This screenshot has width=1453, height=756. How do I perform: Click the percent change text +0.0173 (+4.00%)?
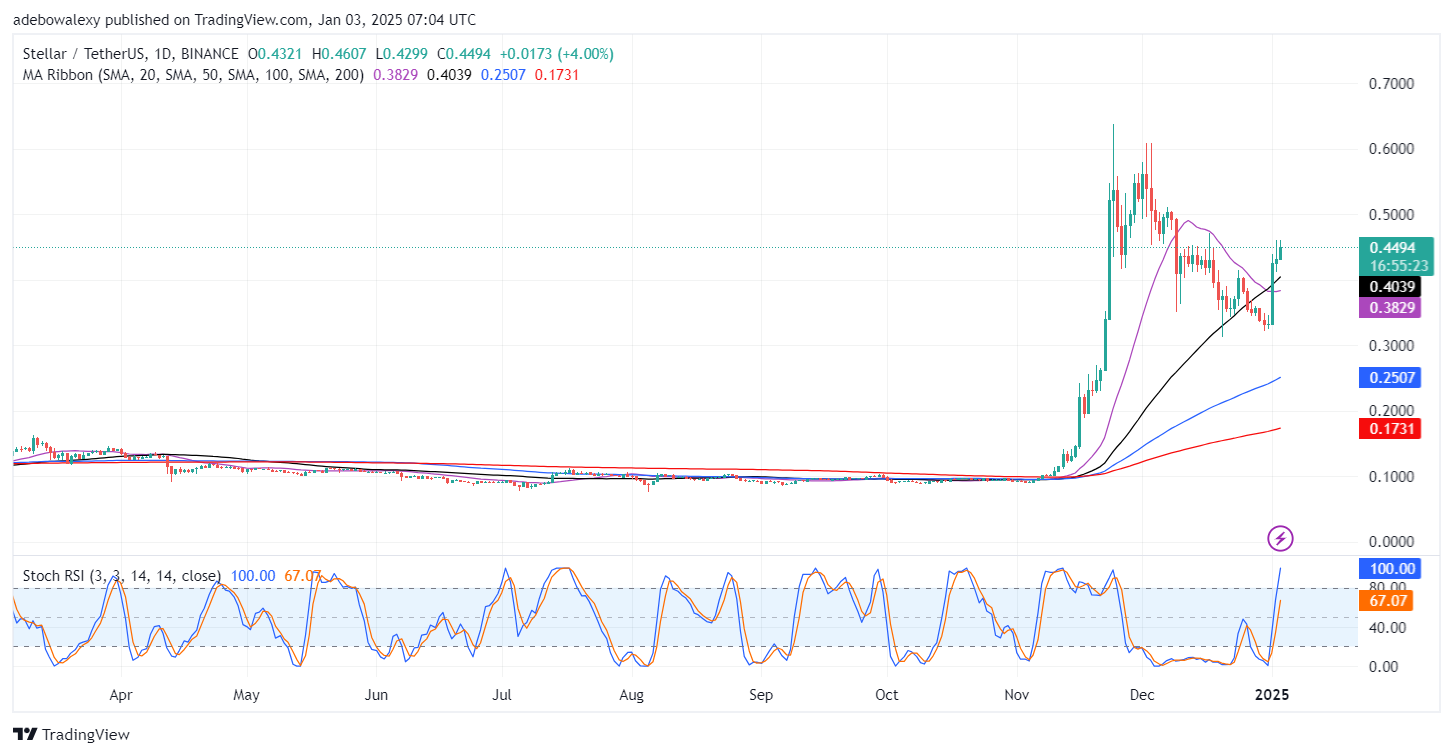coord(558,54)
